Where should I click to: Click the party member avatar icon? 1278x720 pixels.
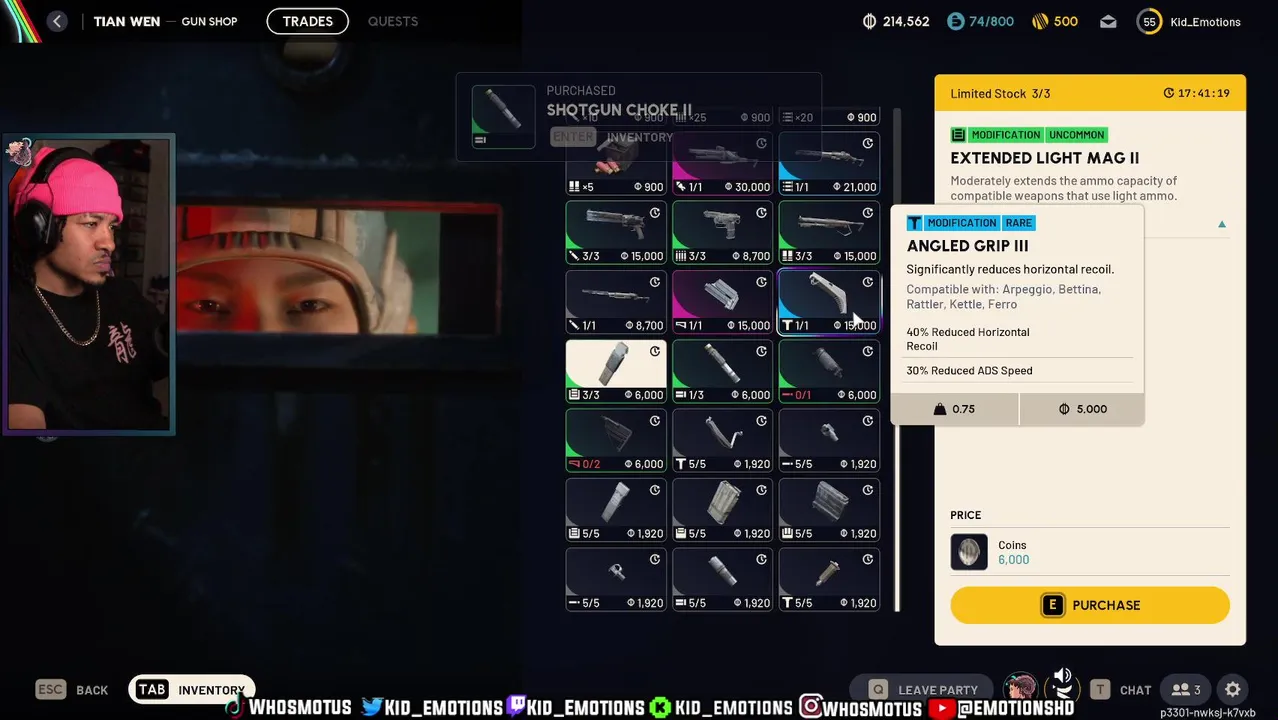(x=1020, y=689)
